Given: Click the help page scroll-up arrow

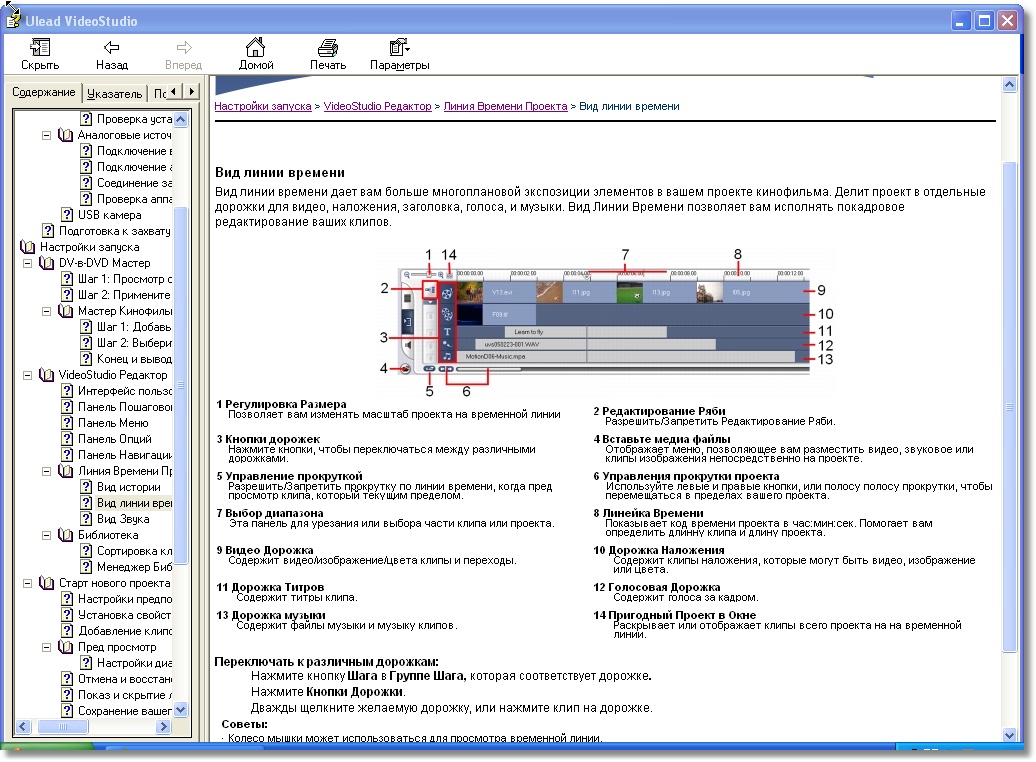Looking at the screenshot, I should (x=1010, y=84).
